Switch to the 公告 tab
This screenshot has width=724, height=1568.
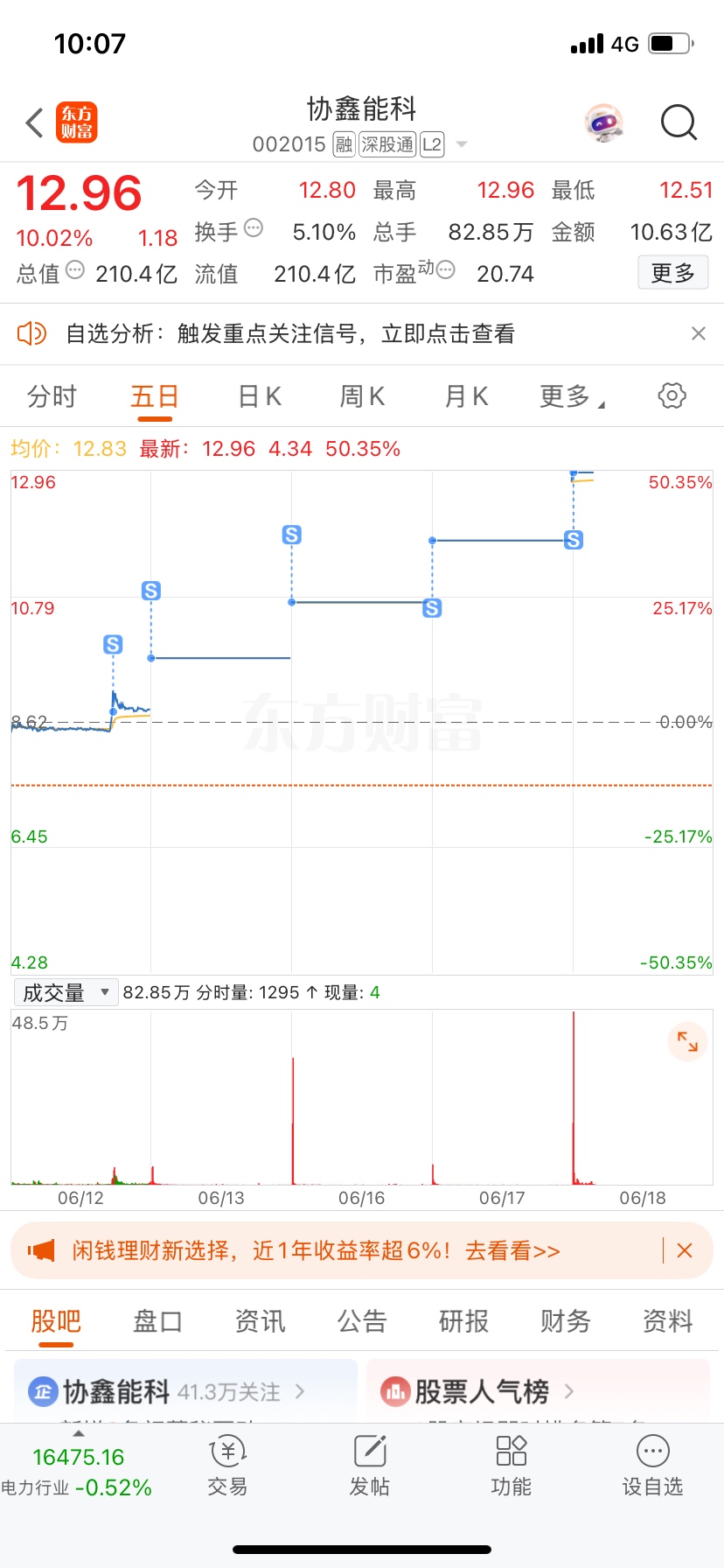(x=362, y=1321)
